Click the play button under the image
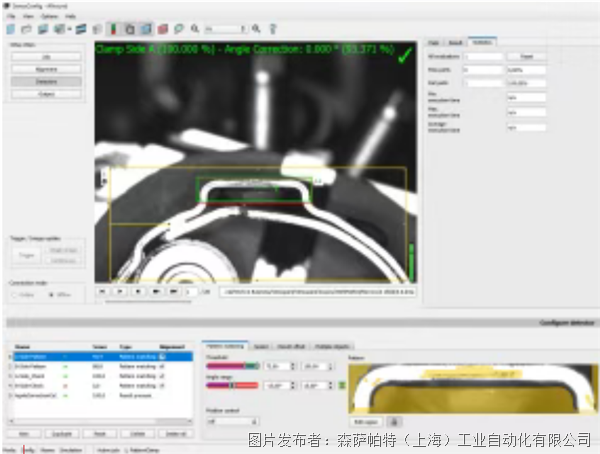600x454 pixels. [x=120, y=291]
